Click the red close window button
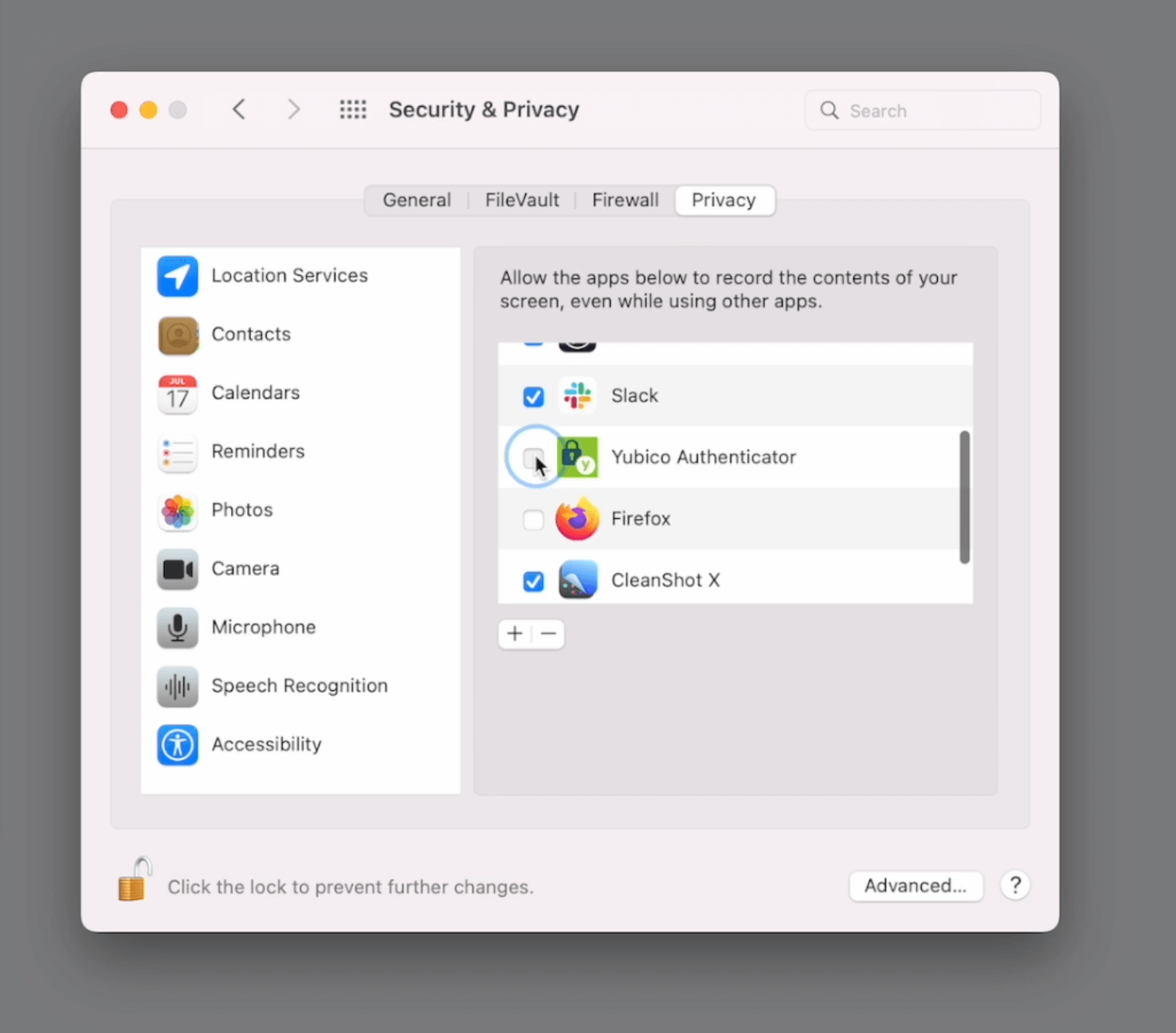The height and width of the screenshot is (1033, 1176). [x=120, y=110]
